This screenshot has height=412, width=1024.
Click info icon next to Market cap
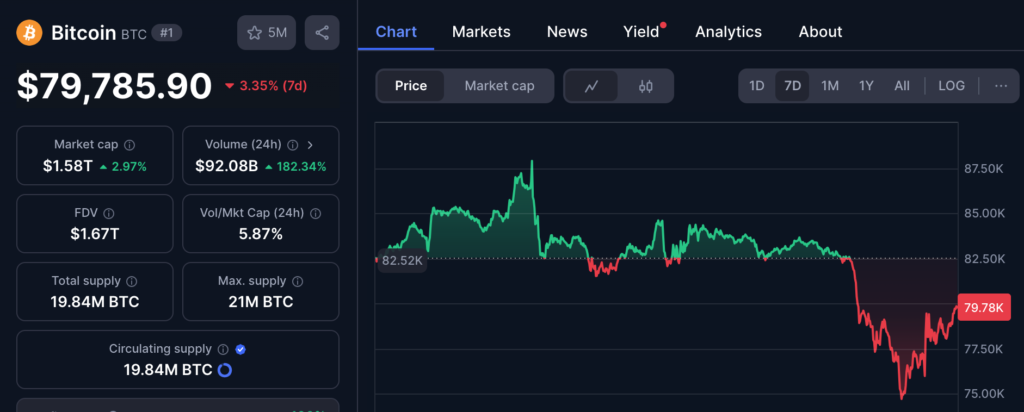(x=130, y=145)
